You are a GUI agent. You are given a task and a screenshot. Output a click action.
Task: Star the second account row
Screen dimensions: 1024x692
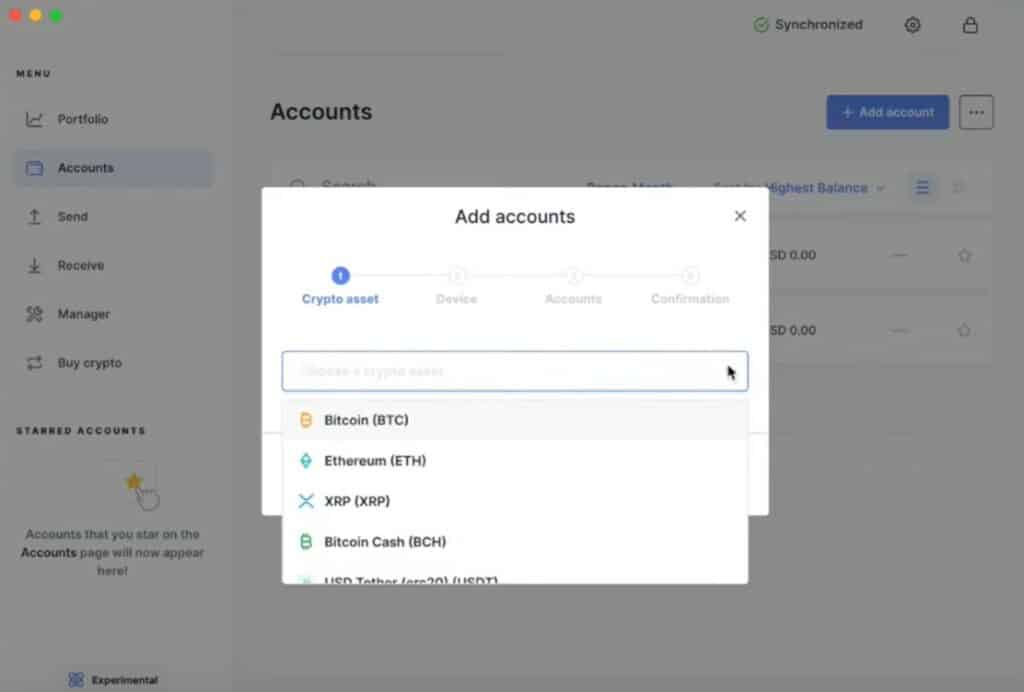(965, 330)
